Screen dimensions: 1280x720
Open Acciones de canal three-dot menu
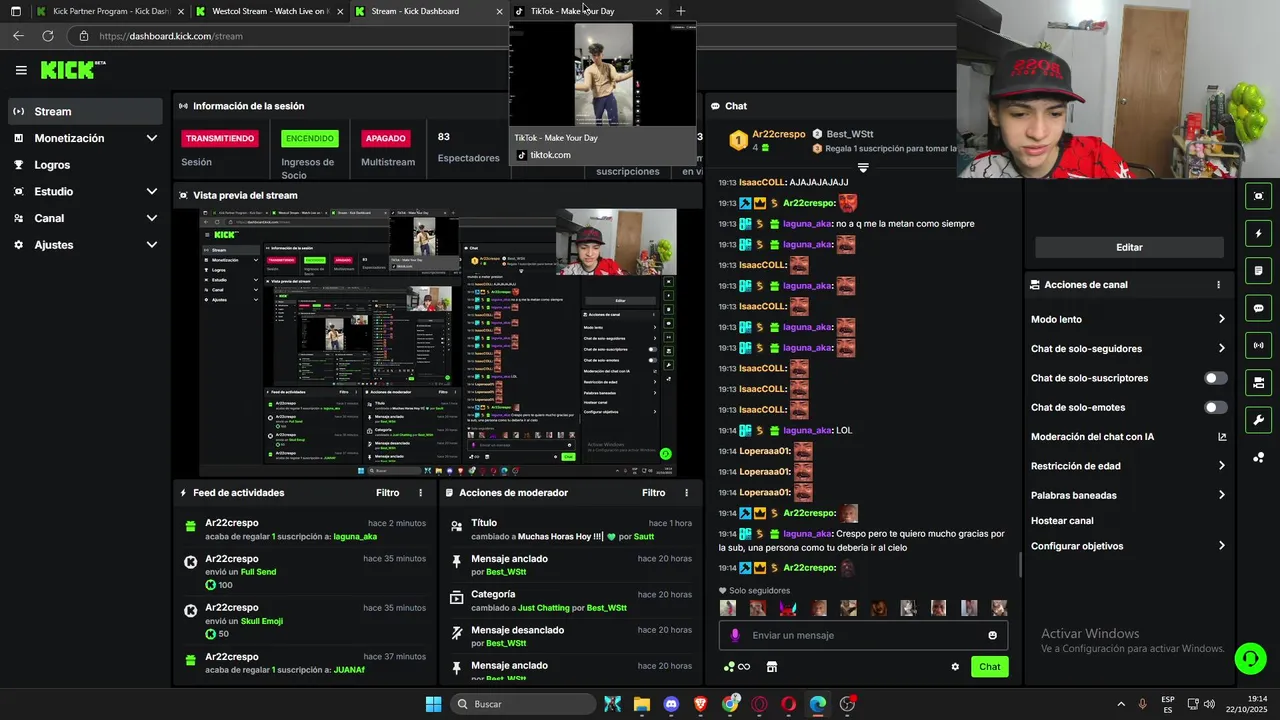[1218, 285]
